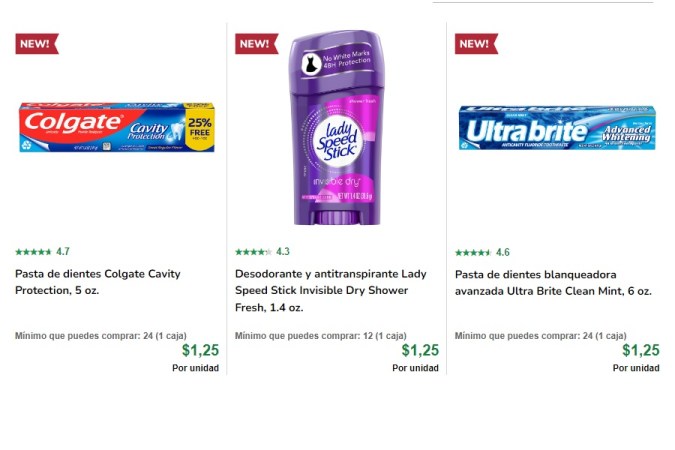This screenshot has width=675, height=450.
Task: Click the NEW! badge on Lady Speed Stick
Action: point(256,44)
